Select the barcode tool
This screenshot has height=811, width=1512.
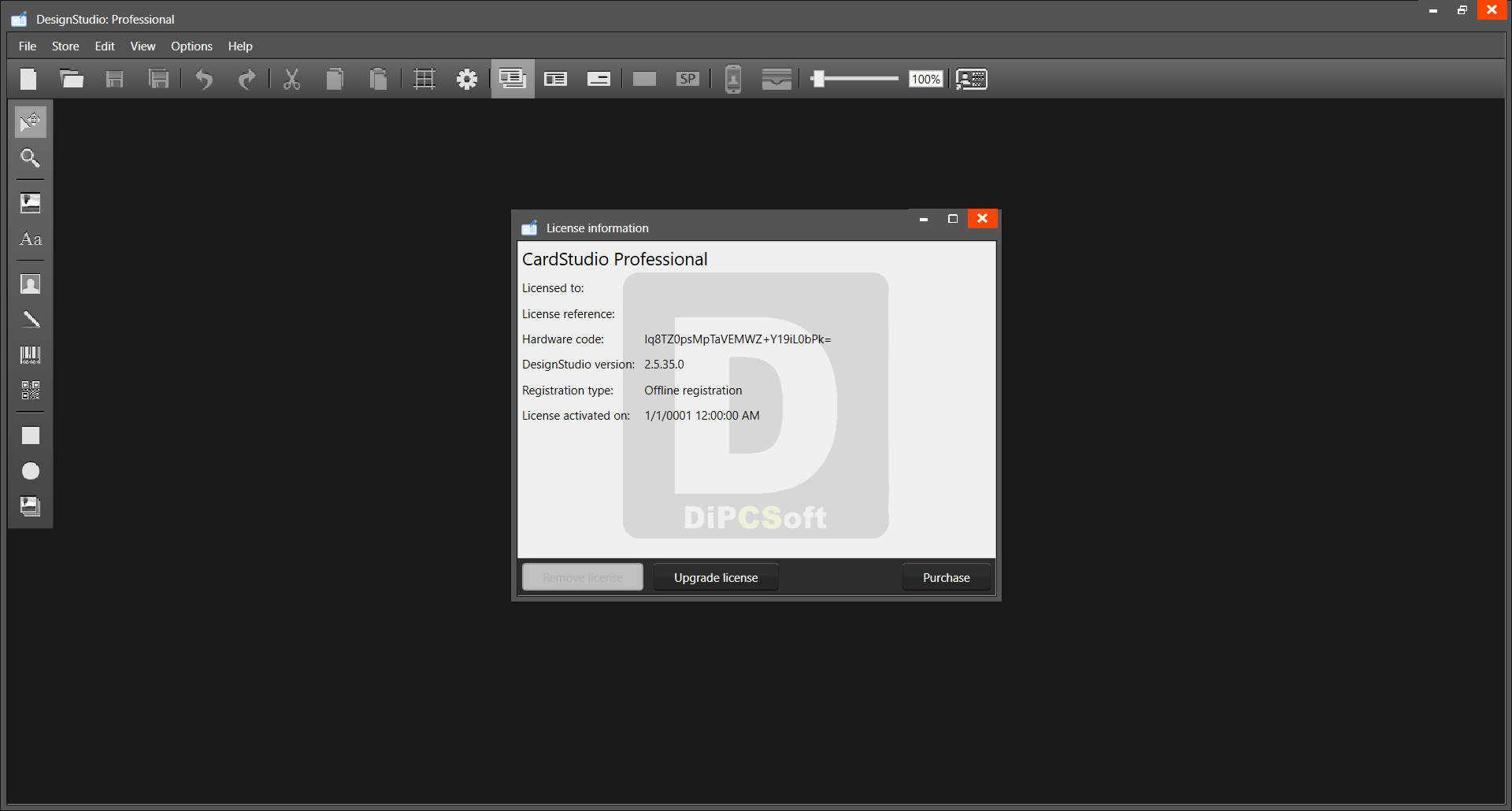click(31, 355)
